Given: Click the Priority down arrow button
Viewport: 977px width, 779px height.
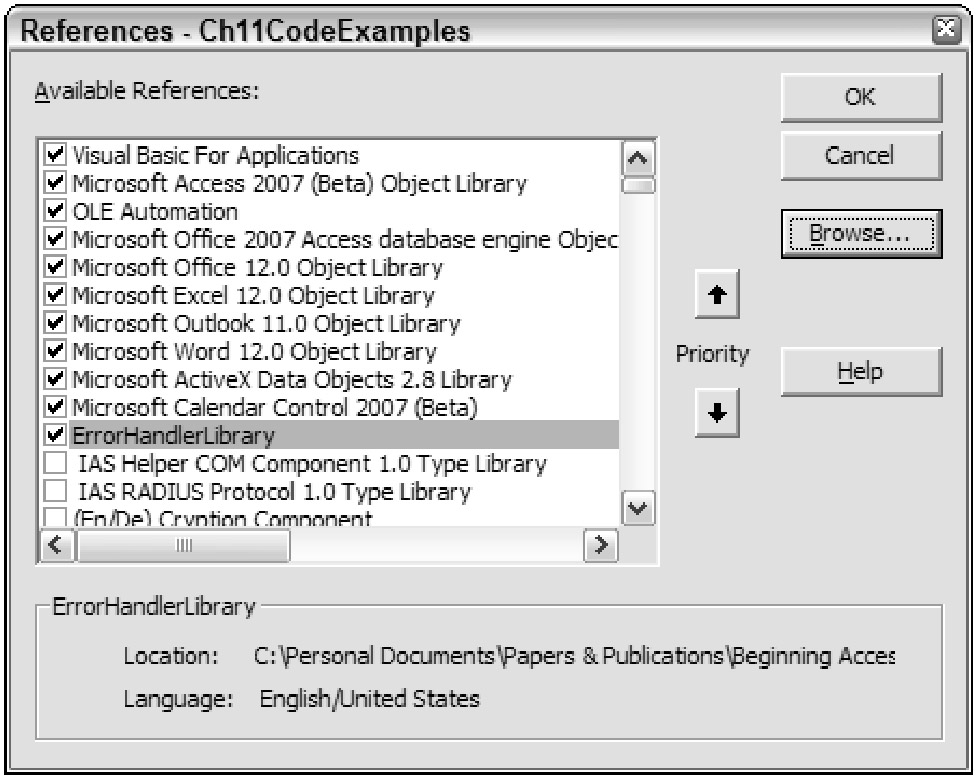Looking at the screenshot, I should [716, 410].
